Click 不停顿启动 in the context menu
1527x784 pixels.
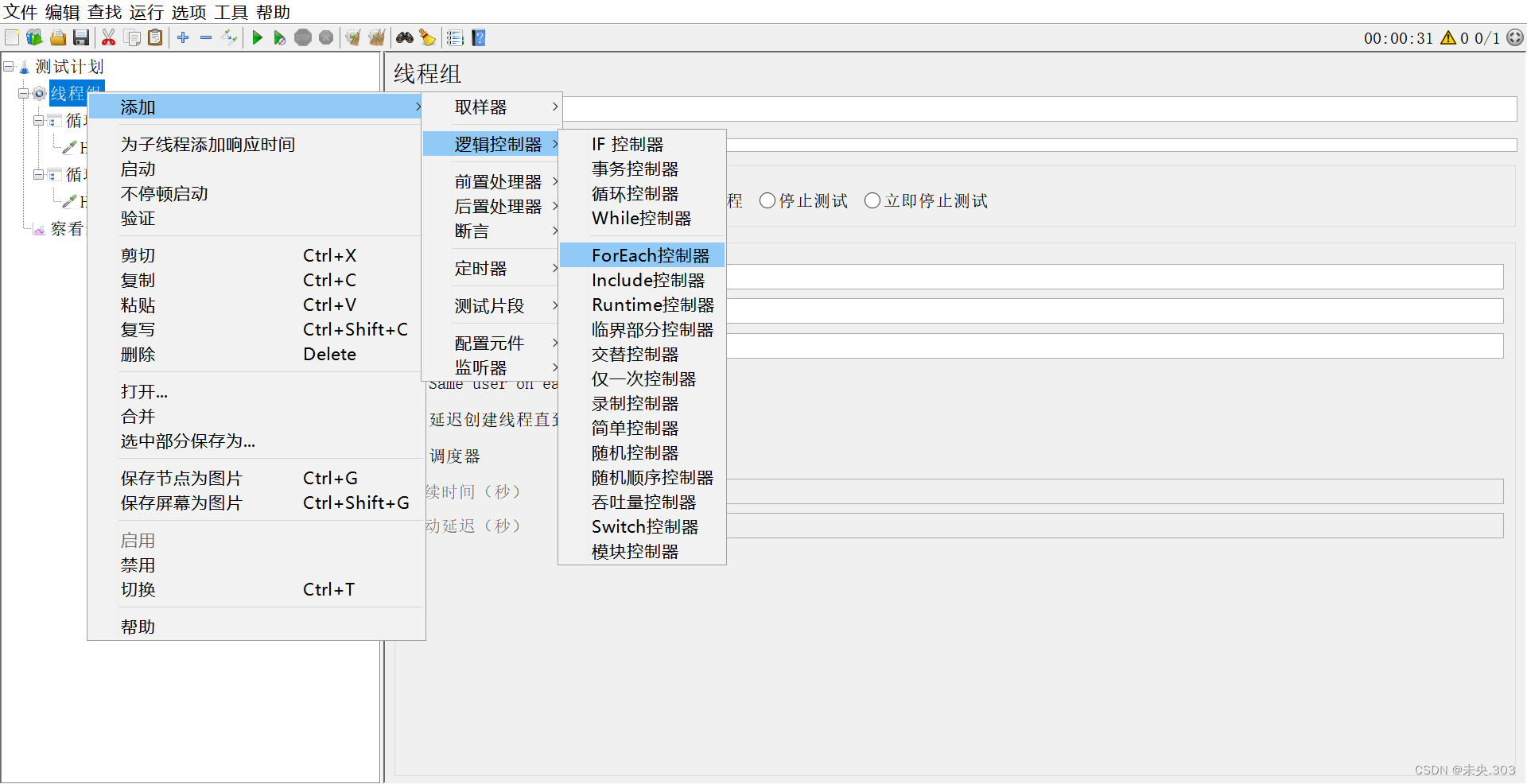tap(256, 193)
